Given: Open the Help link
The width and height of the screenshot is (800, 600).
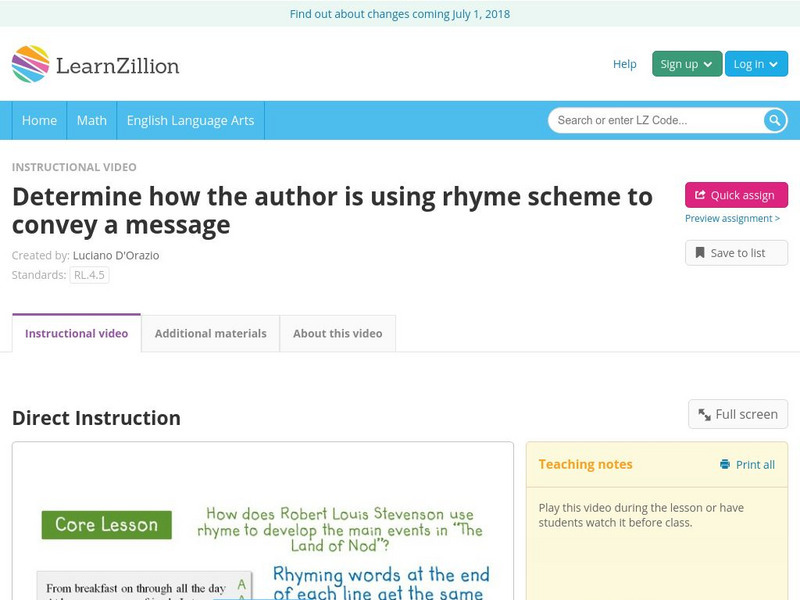Looking at the screenshot, I should tap(624, 64).
